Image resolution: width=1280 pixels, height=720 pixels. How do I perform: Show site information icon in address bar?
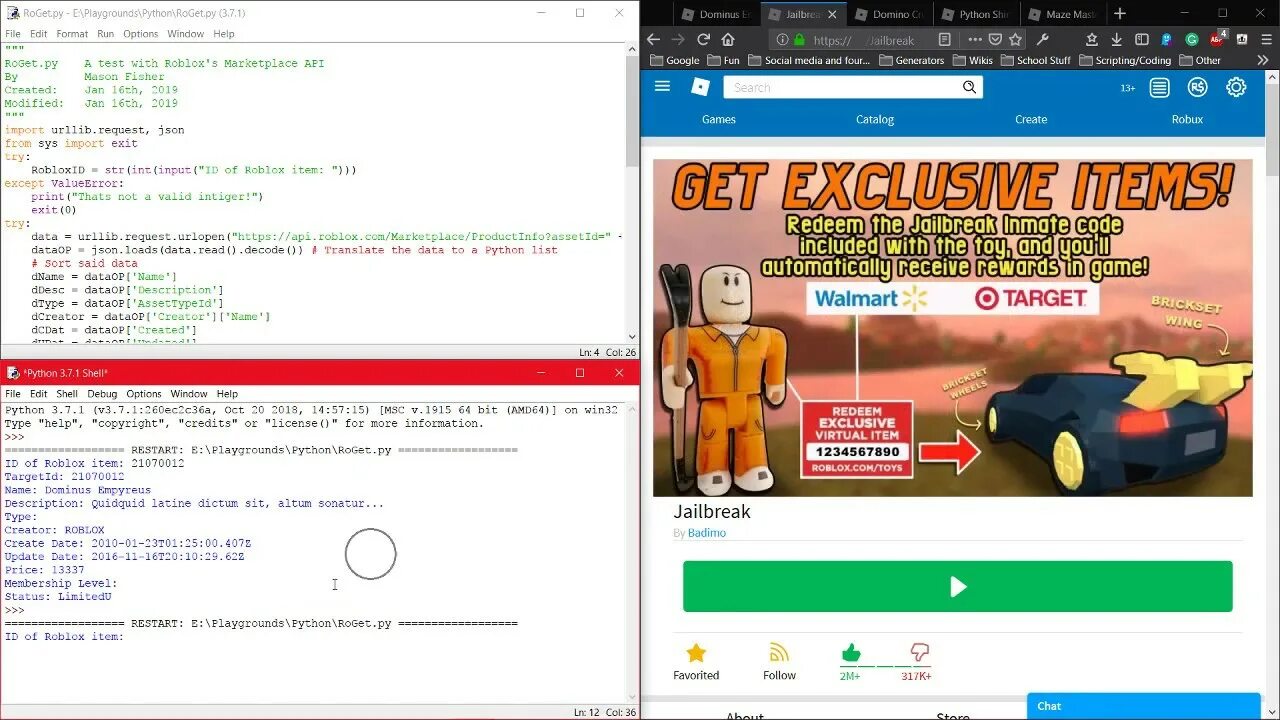coord(782,40)
